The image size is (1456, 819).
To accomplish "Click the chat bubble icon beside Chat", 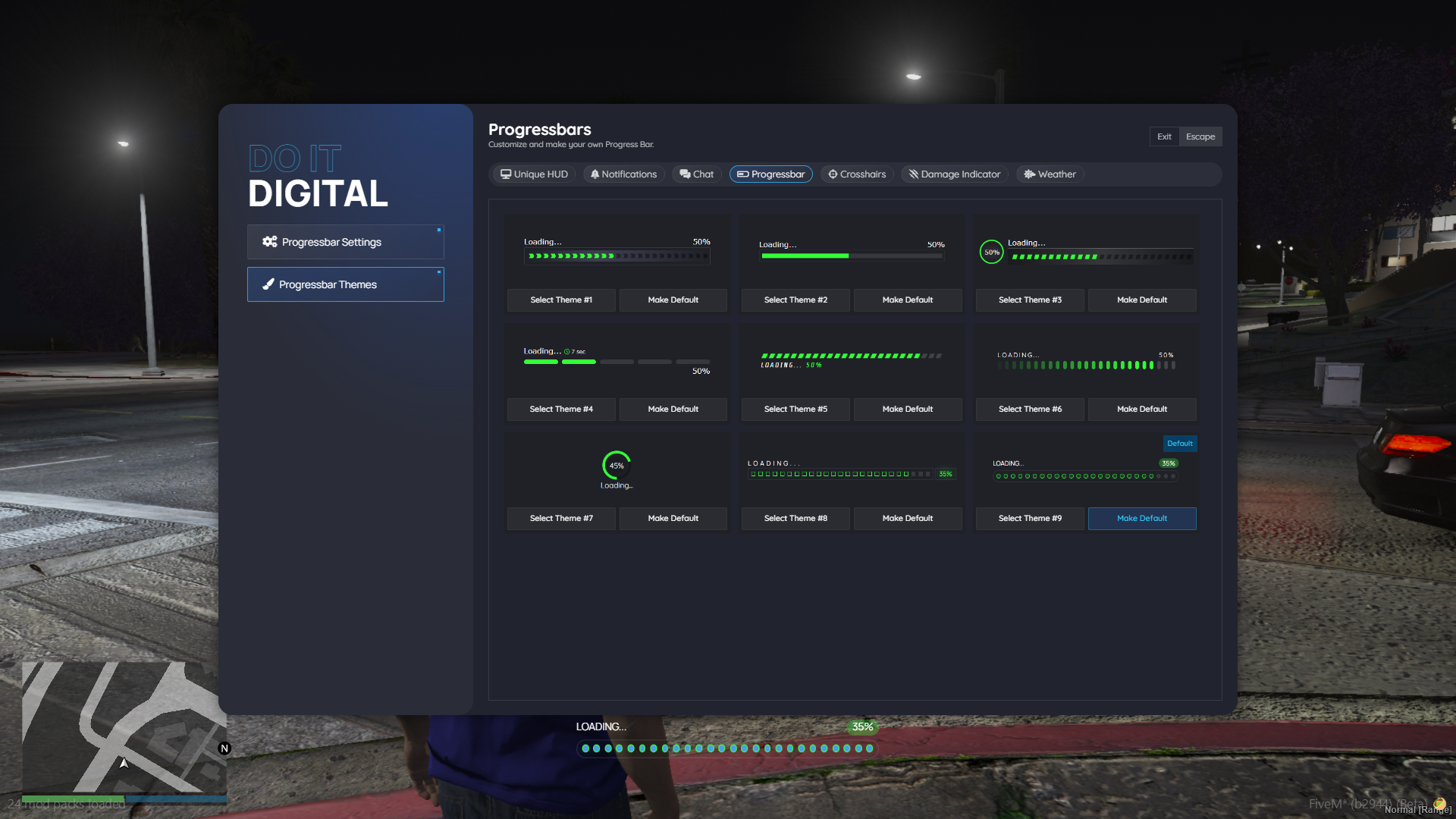I will (x=685, y=174).
